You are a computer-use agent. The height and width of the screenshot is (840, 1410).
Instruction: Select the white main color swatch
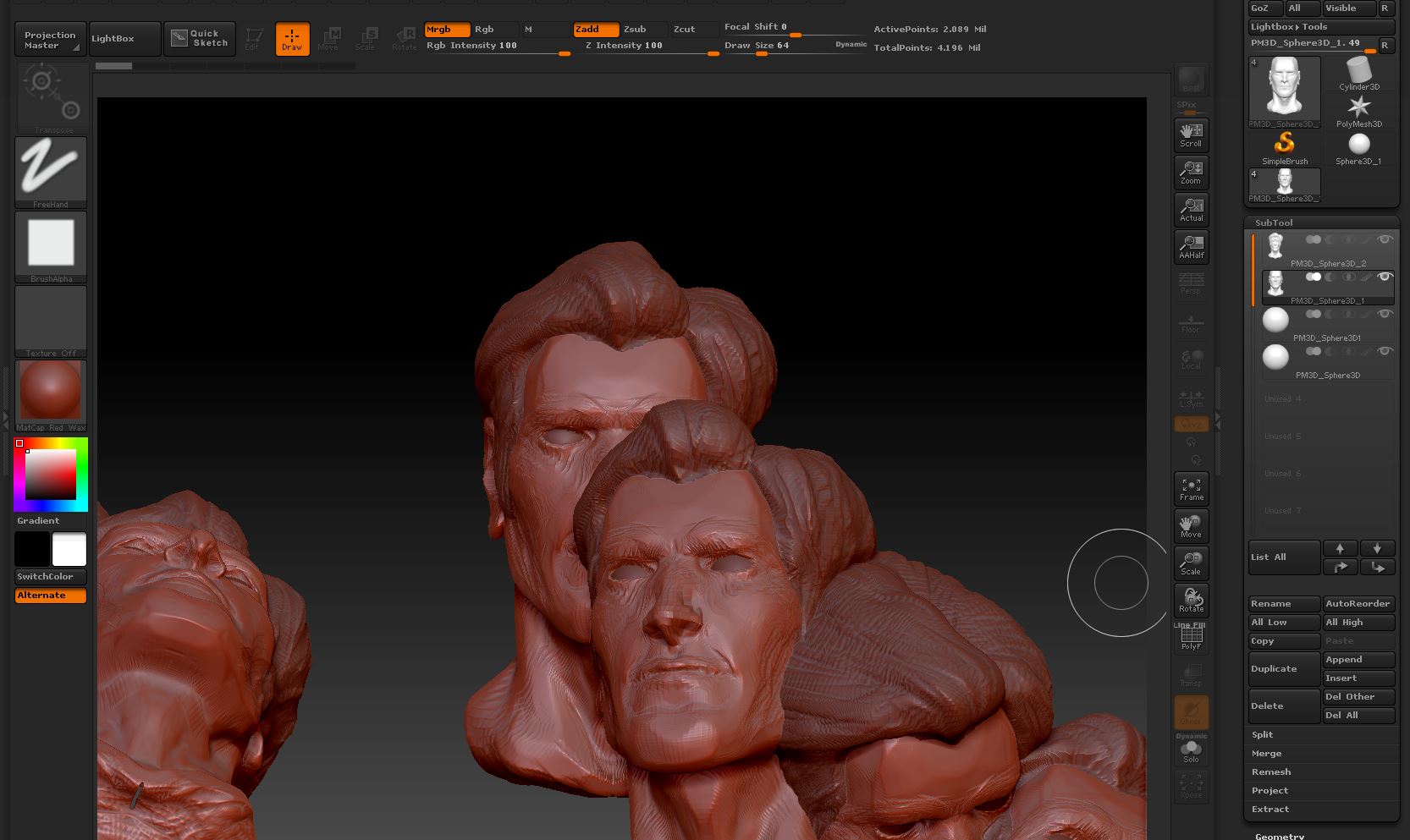pyautogui.click(x=69, y=549)
